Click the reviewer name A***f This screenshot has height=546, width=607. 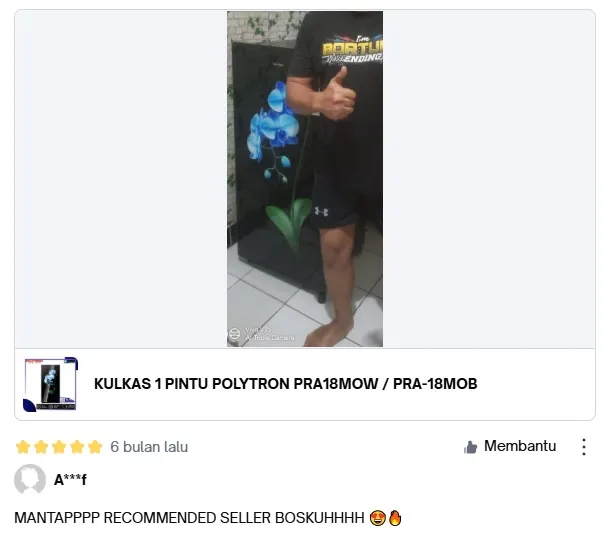tap(70, 479)
